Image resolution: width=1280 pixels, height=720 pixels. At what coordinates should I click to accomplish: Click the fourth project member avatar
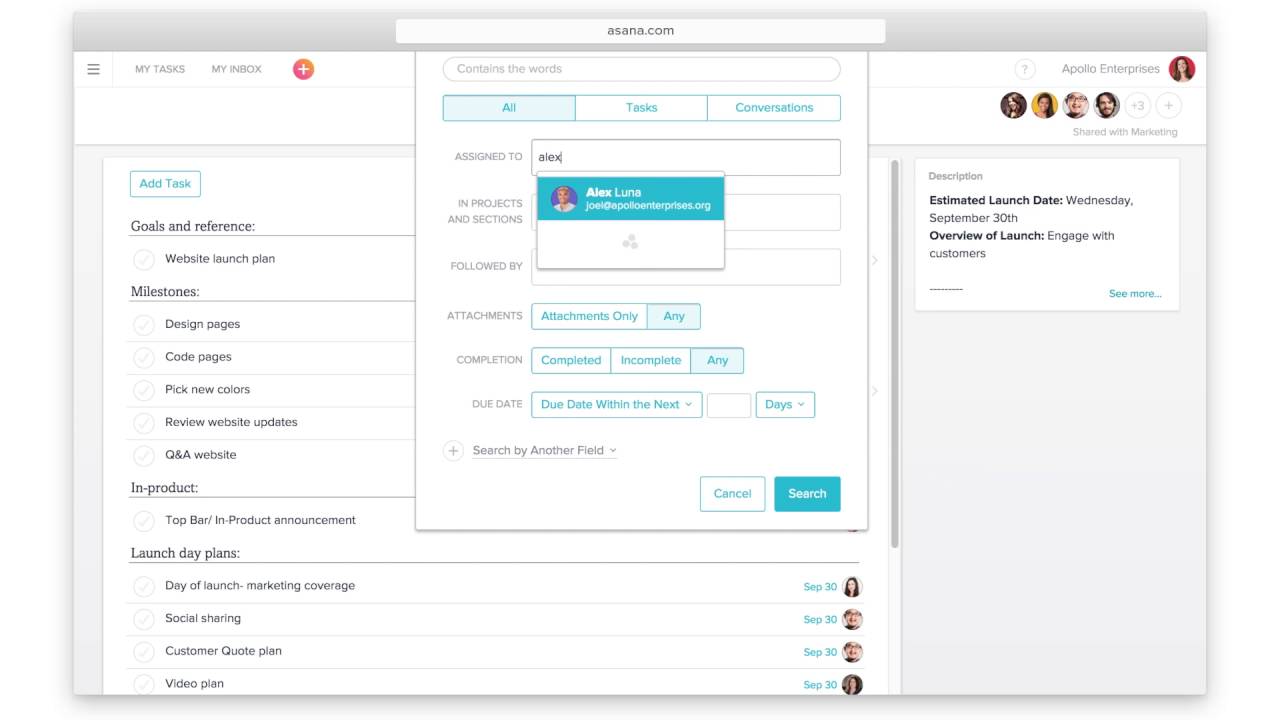click(x=1106, y=105)
